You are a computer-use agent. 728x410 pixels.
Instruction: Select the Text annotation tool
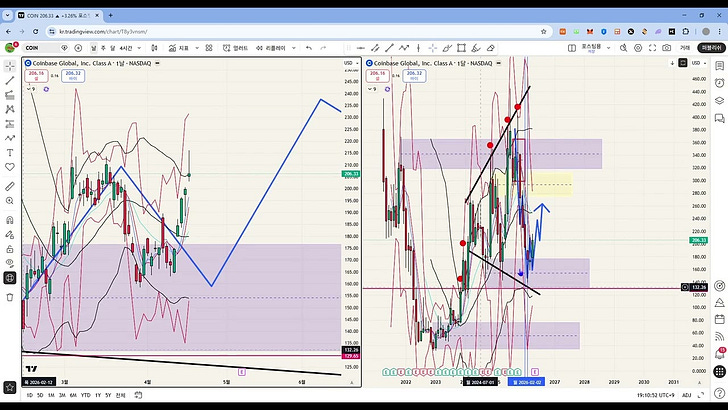coord(10,152)
